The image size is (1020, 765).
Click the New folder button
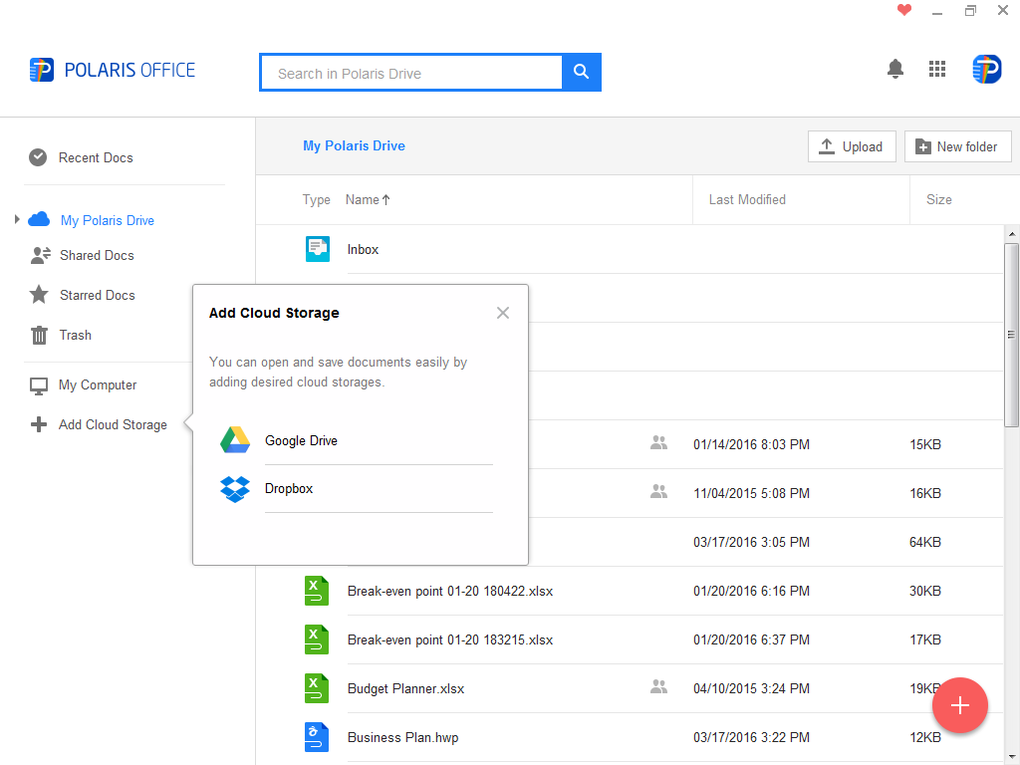click(958, 146)
